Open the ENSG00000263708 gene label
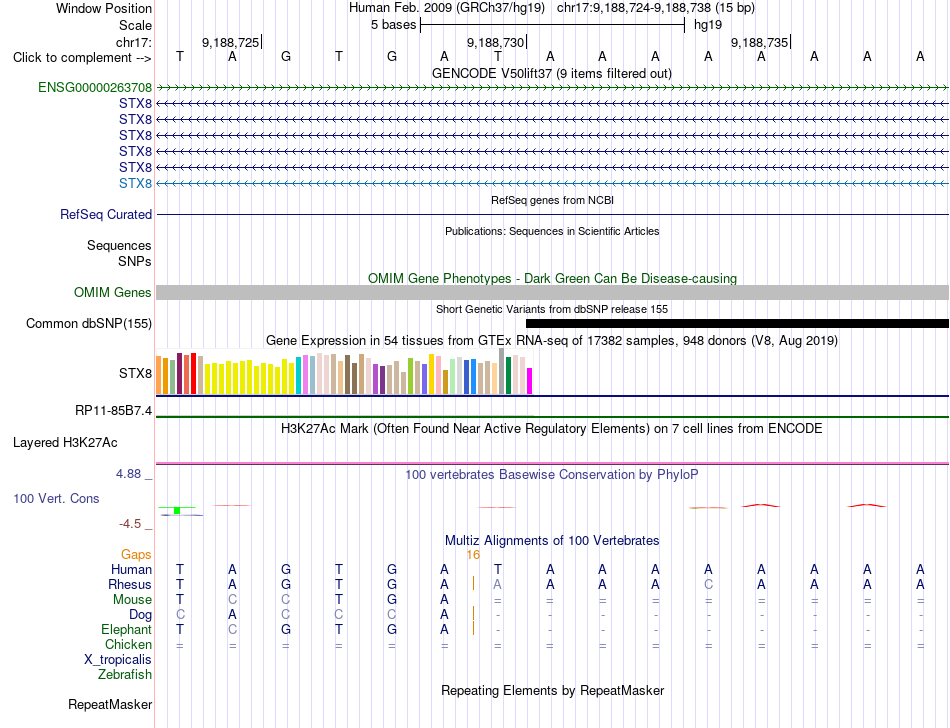 95,87
